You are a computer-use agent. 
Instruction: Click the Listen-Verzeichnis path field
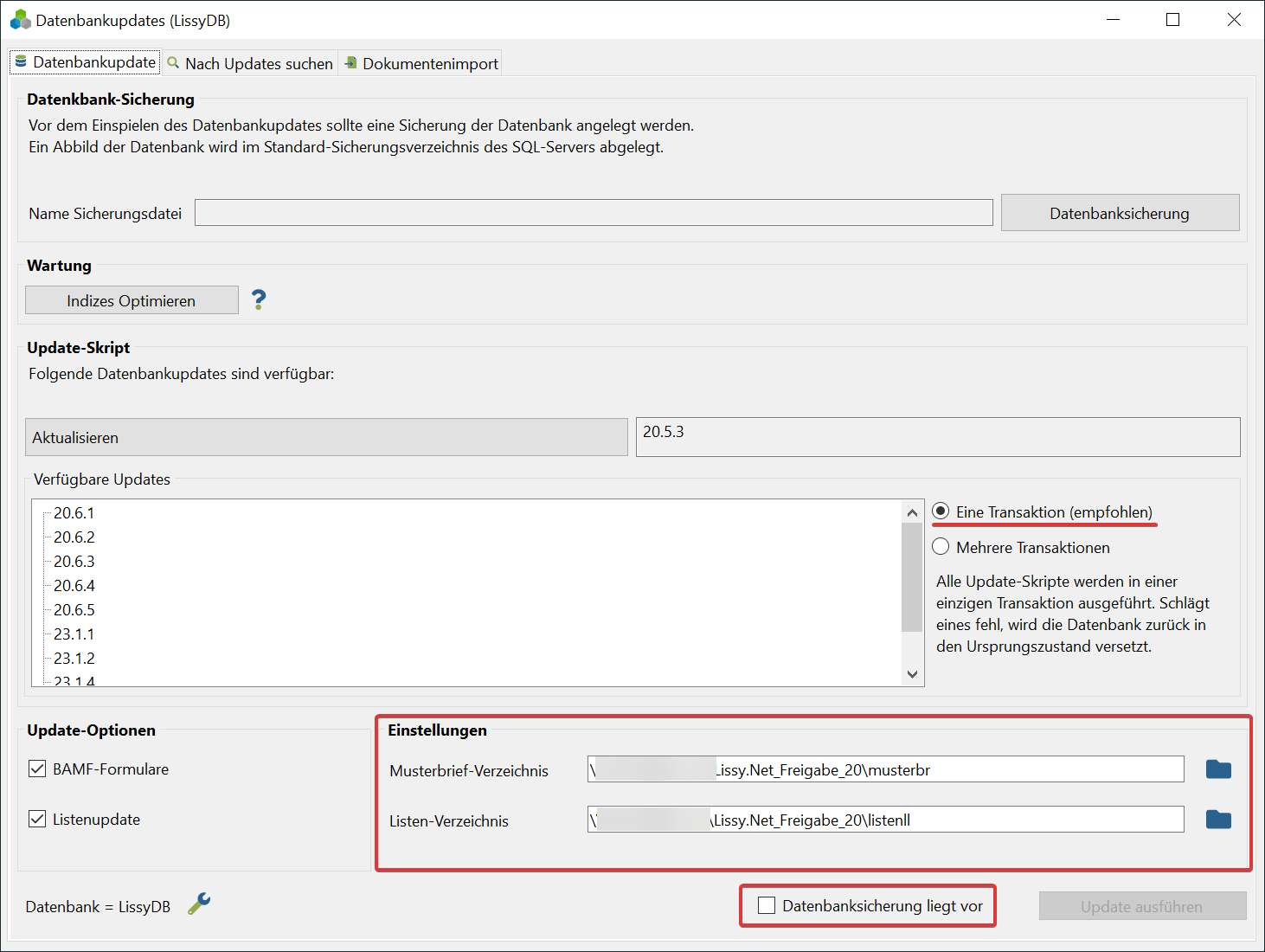coord(885,820)
